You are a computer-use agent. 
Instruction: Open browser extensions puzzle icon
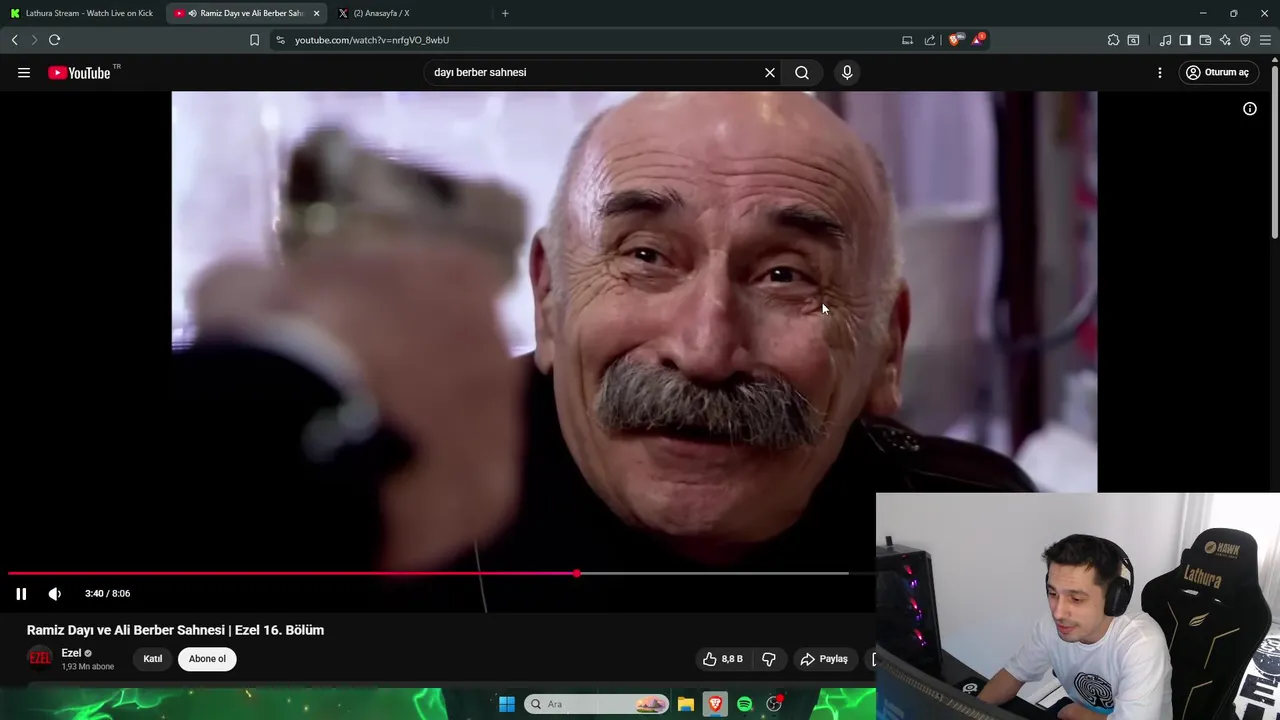(x=1113, y=40)
